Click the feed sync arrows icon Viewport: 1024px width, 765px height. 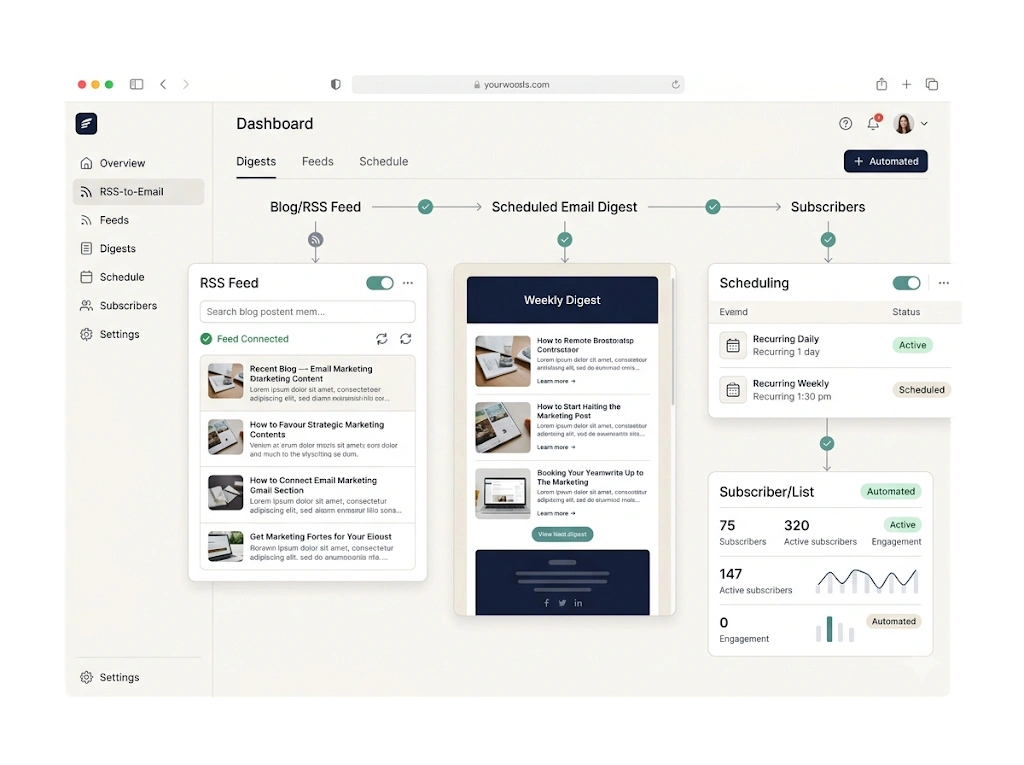tap(381, 338)
